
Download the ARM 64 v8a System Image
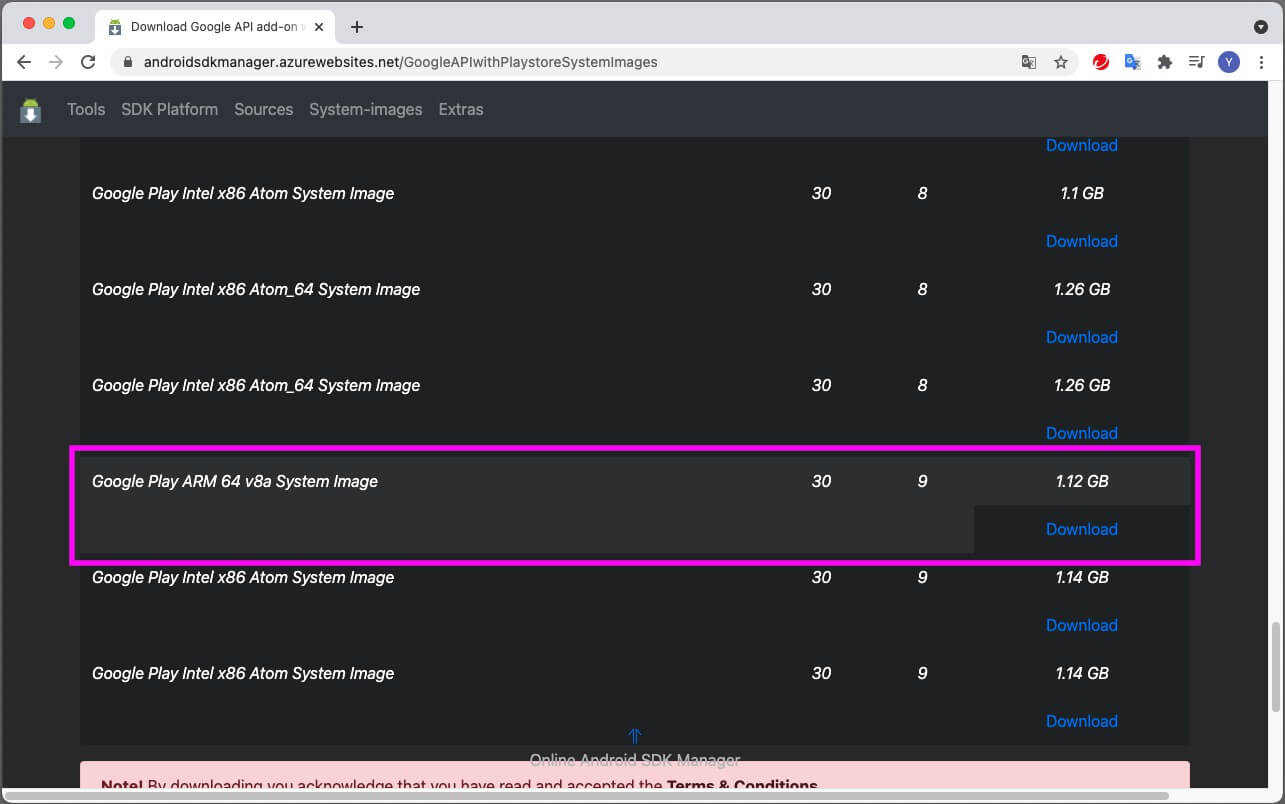[x=1081, y=529]
